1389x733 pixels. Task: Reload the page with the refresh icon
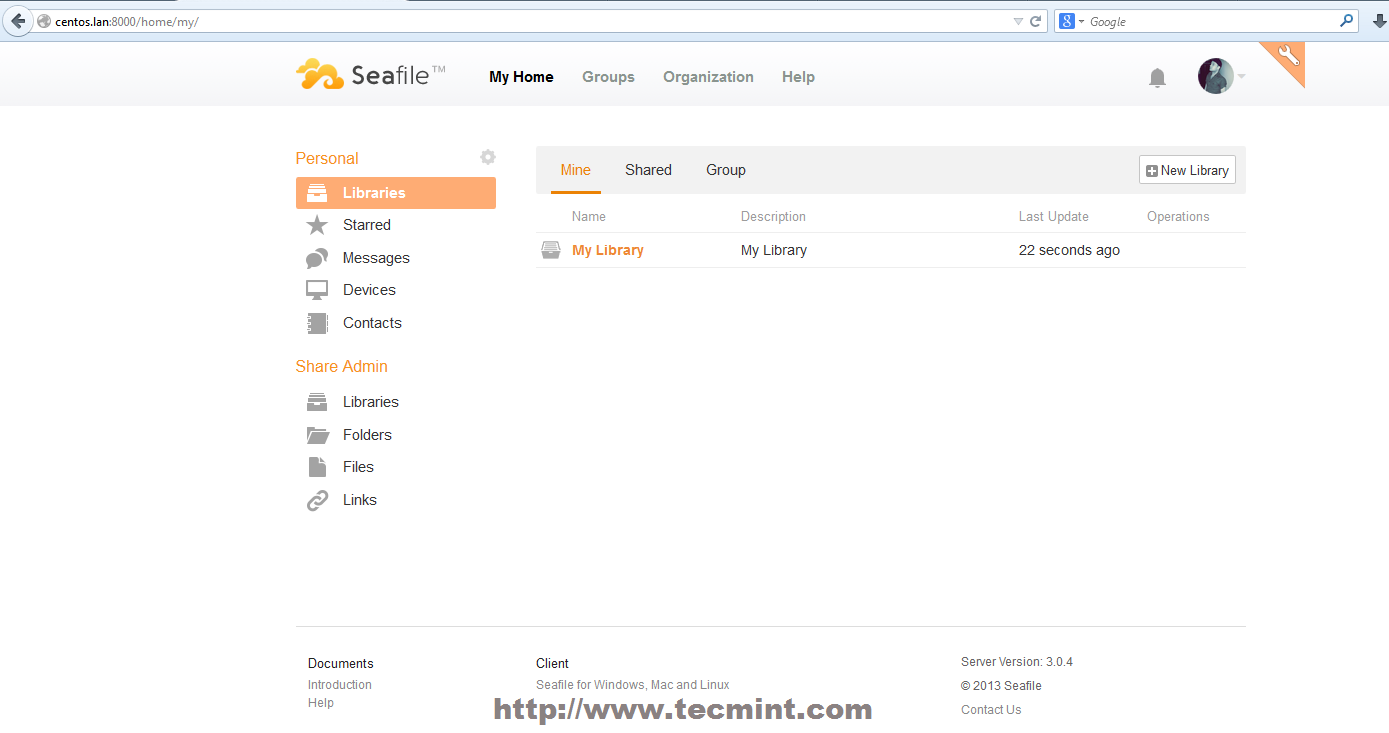click(1036, 21)
